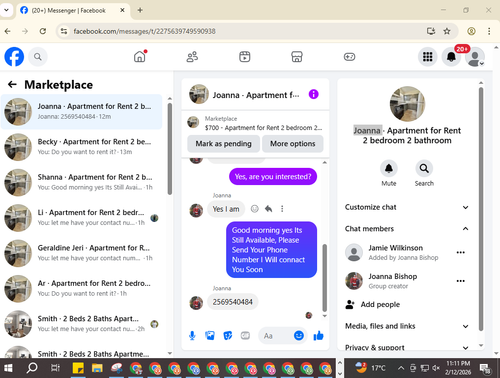
Task: Open the Shanna apartment conversation
Action: coord(82,182)
